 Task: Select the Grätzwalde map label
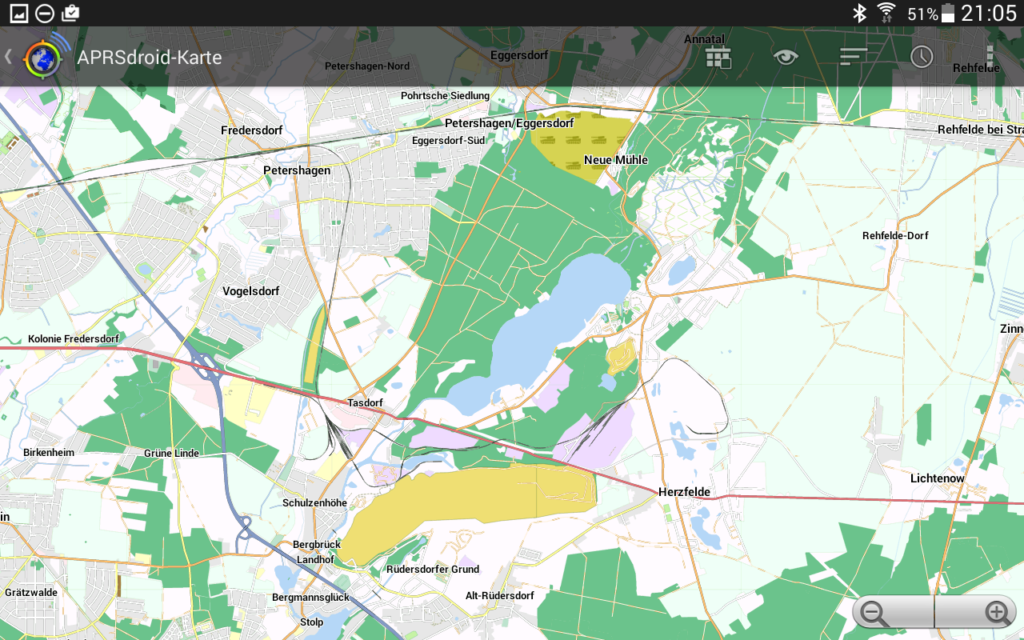(31, 592)
